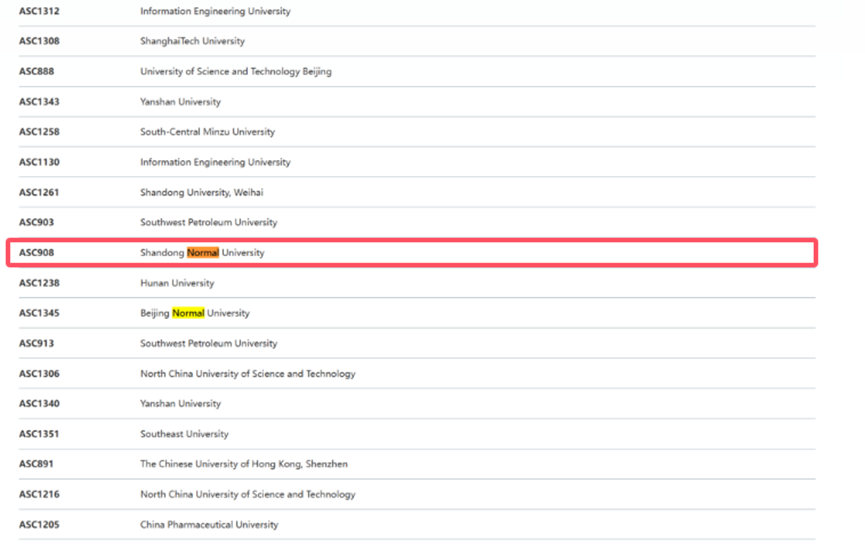
Task: Select university name in ASC1306 row
Action: 247,374
